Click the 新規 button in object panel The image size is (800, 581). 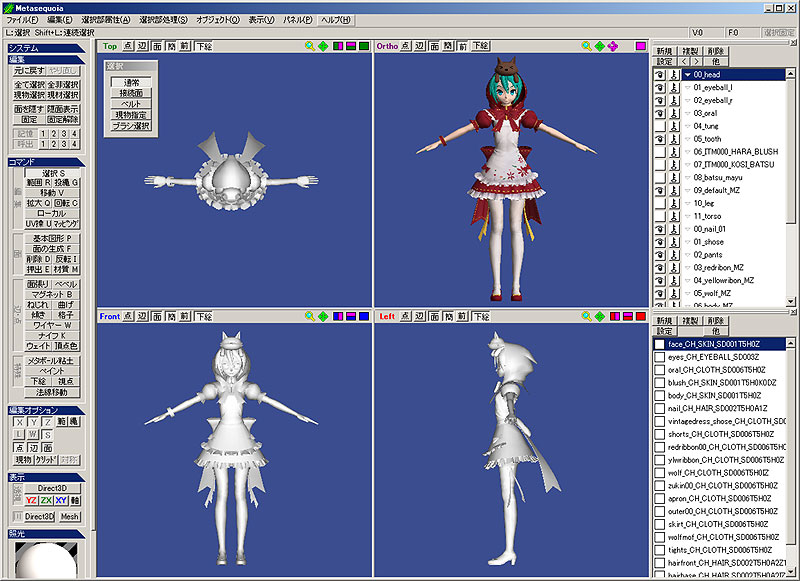point(664,51)
